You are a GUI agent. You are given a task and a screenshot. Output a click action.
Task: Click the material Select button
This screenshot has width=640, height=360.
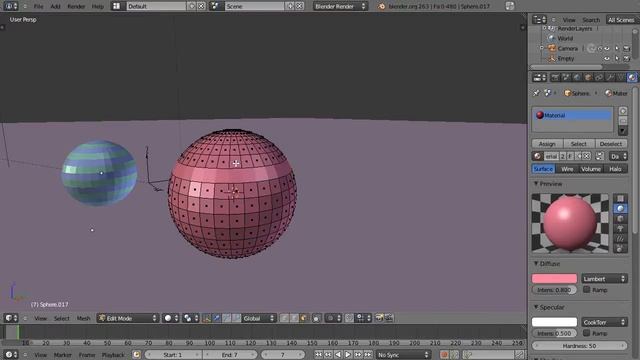click(579, 144)
